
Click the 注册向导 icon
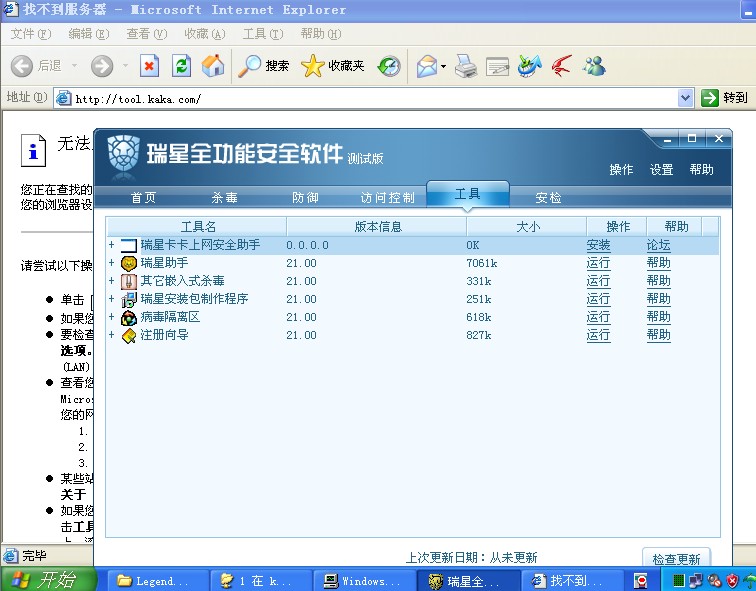(x=129, y=336)
